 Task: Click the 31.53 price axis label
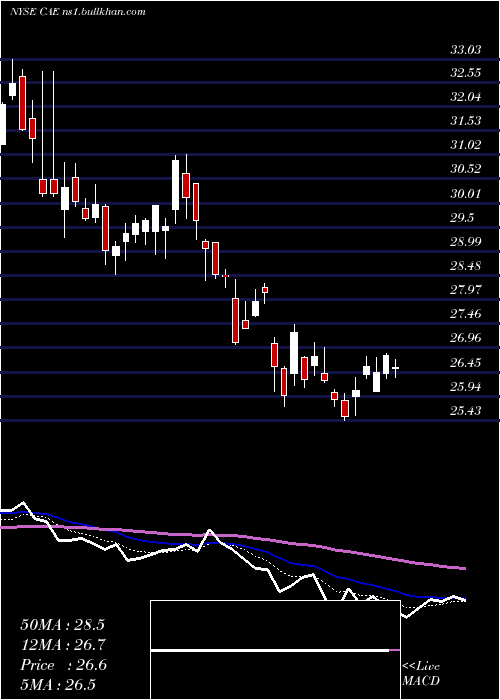466,121
